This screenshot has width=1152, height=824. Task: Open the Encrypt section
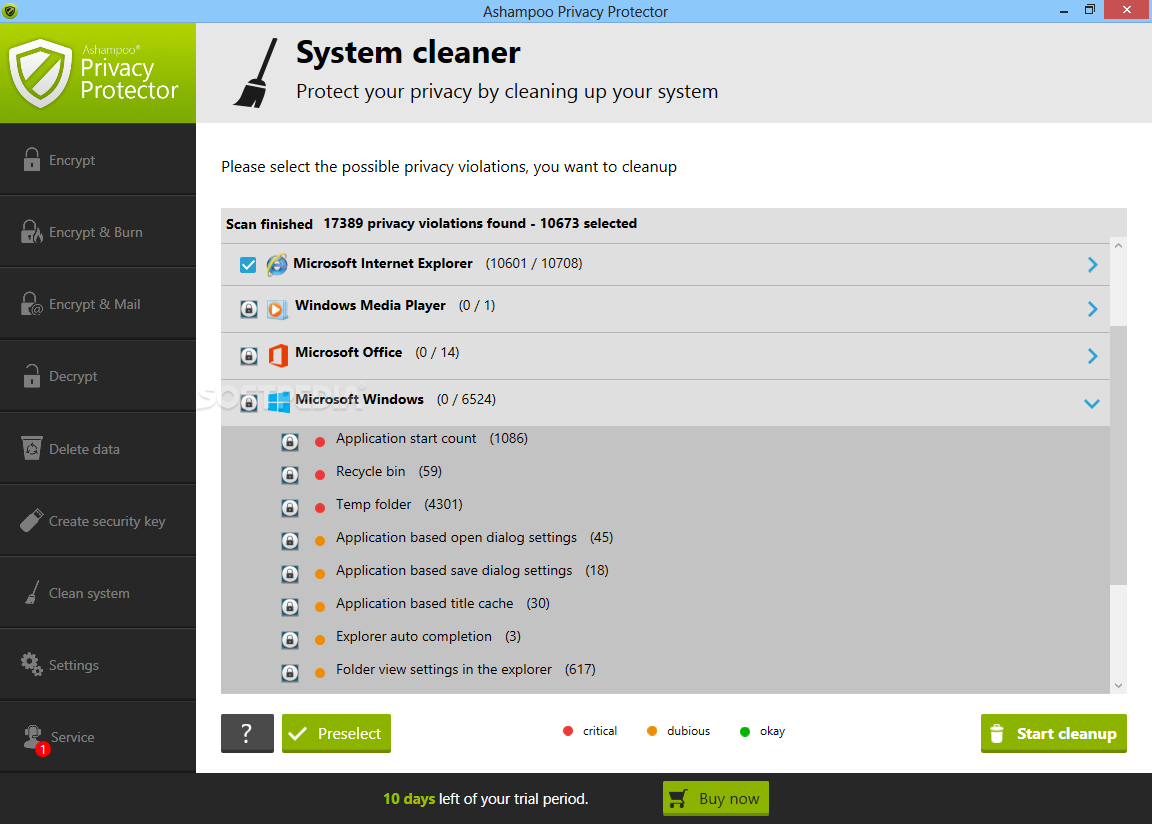coord(98,159)
